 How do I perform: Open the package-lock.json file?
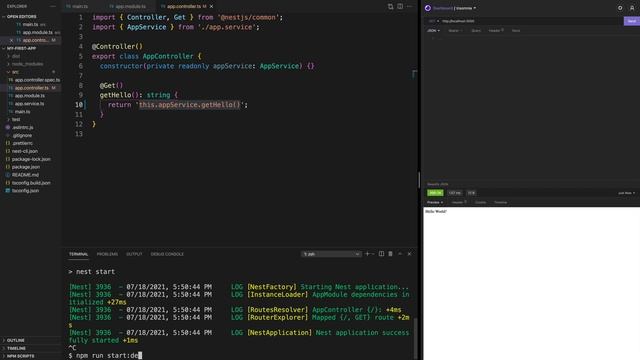(x=31, y=159)
